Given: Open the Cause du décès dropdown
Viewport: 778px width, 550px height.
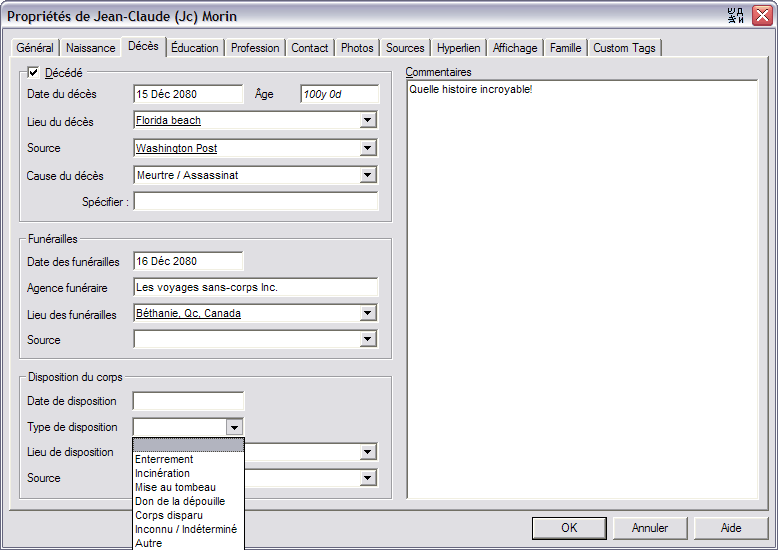Looking at the screenshot, I should coord(367,175).
